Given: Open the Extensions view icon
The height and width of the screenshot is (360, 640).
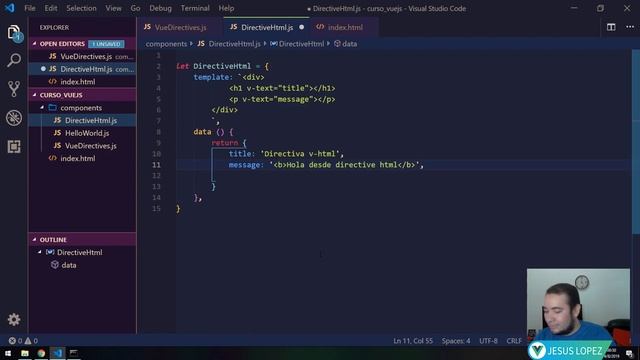Looking at the screenshot, I should (x=14, y=147).
